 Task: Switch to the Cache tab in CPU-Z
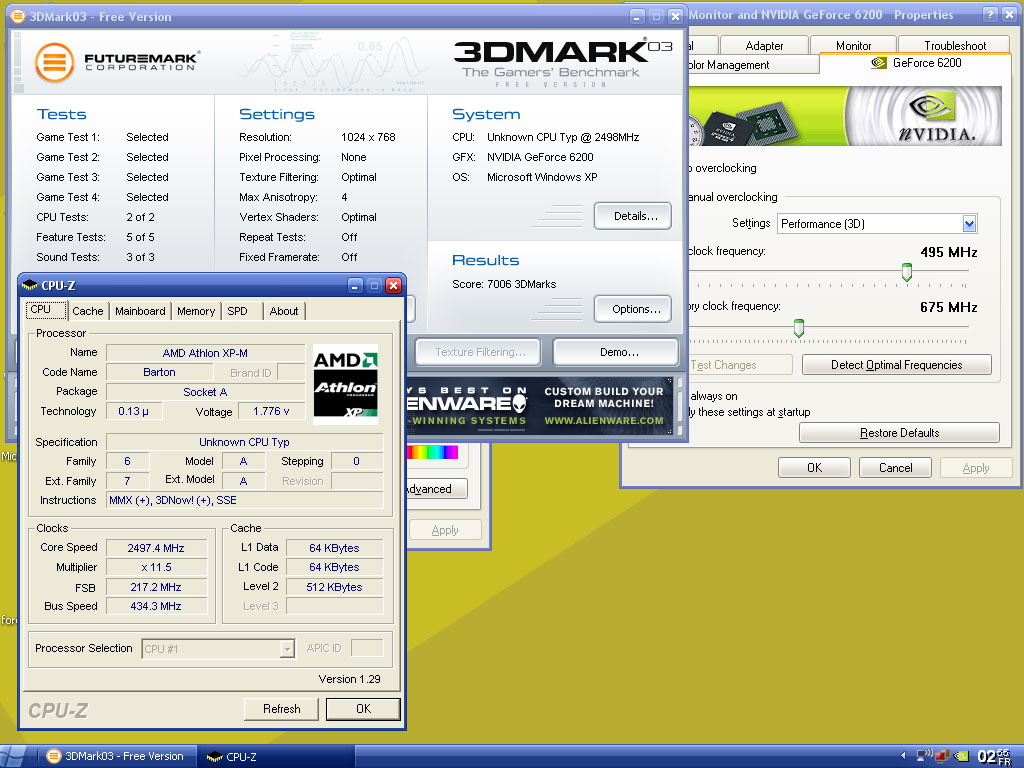coord(88,312)
